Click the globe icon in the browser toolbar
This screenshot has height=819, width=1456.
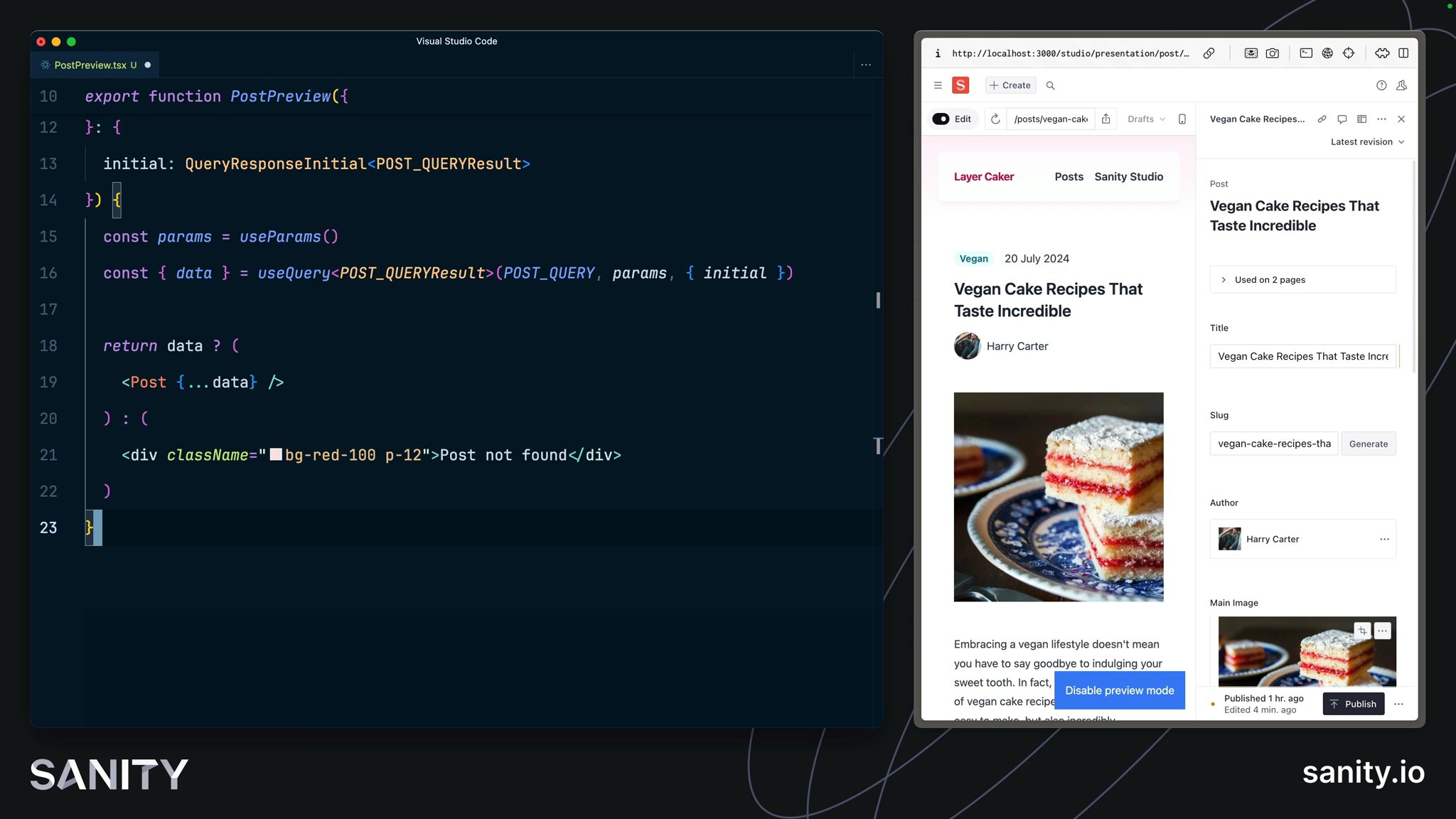click(x=1327, y=53)
